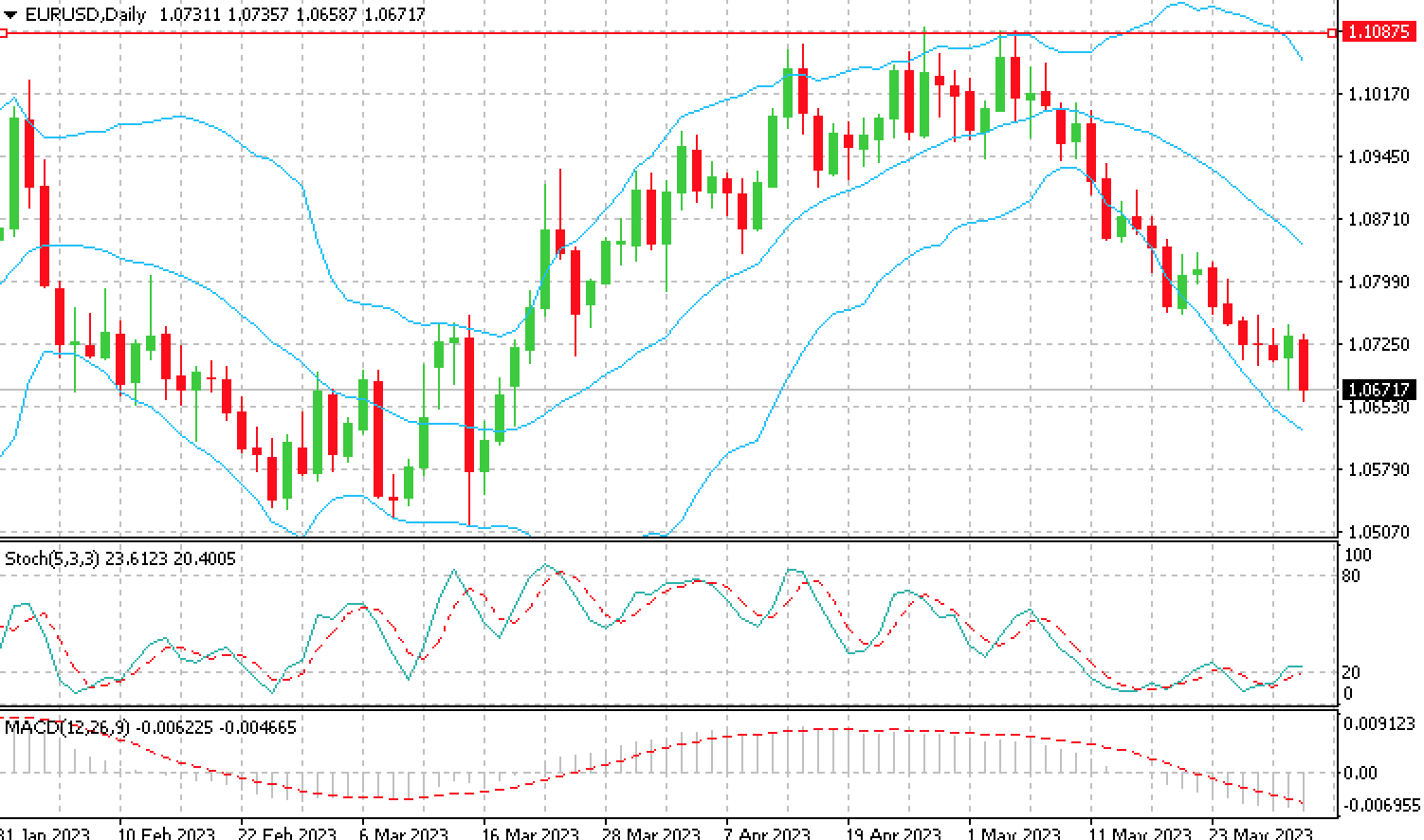Click the EURUSD,Daily chart title
This screenshot has height=840, width=1424.
pos(85,14)
